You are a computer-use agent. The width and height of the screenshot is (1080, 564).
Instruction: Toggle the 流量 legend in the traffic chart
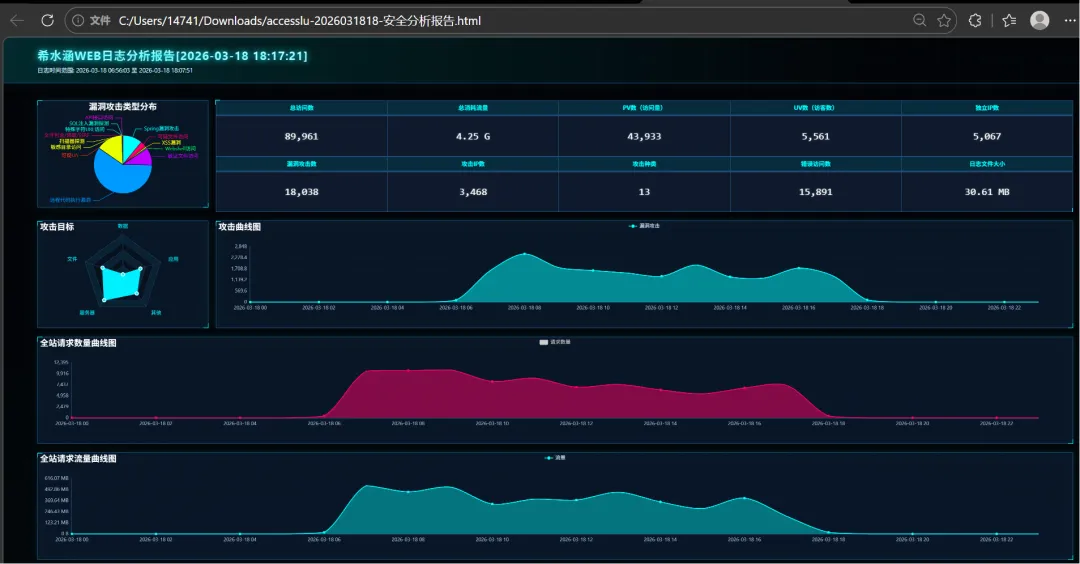[554, 457]
